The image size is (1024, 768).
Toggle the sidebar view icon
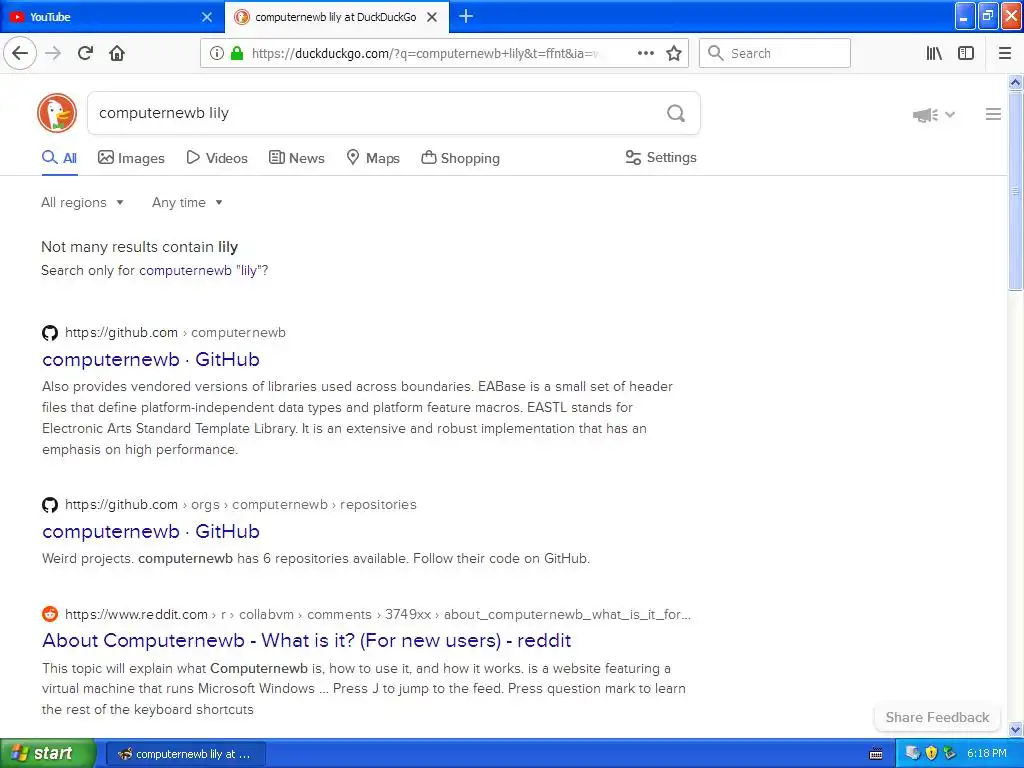point(966,53)
